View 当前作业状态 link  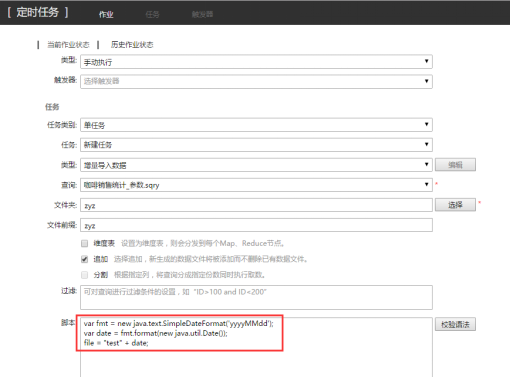click(x=68, y=45)
